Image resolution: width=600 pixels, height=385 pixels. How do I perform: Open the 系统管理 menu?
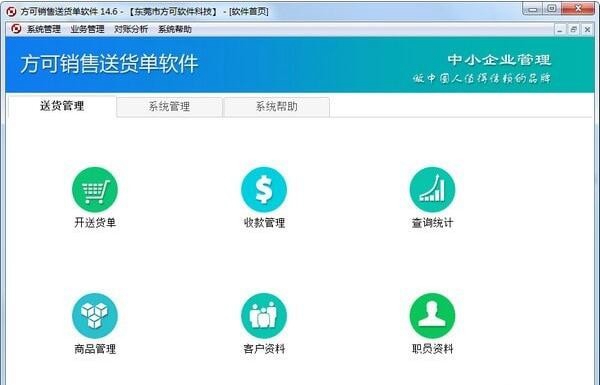pos(44,29)
